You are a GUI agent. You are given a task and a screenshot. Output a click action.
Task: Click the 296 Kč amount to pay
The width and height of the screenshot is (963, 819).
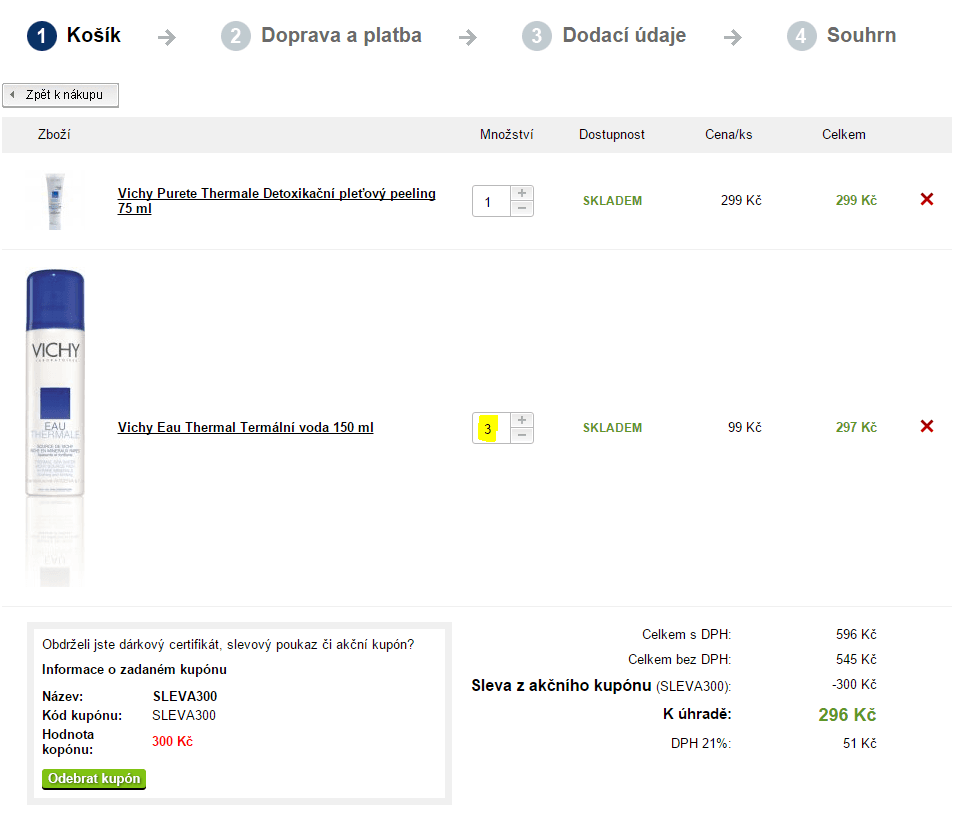click(848, 715)
